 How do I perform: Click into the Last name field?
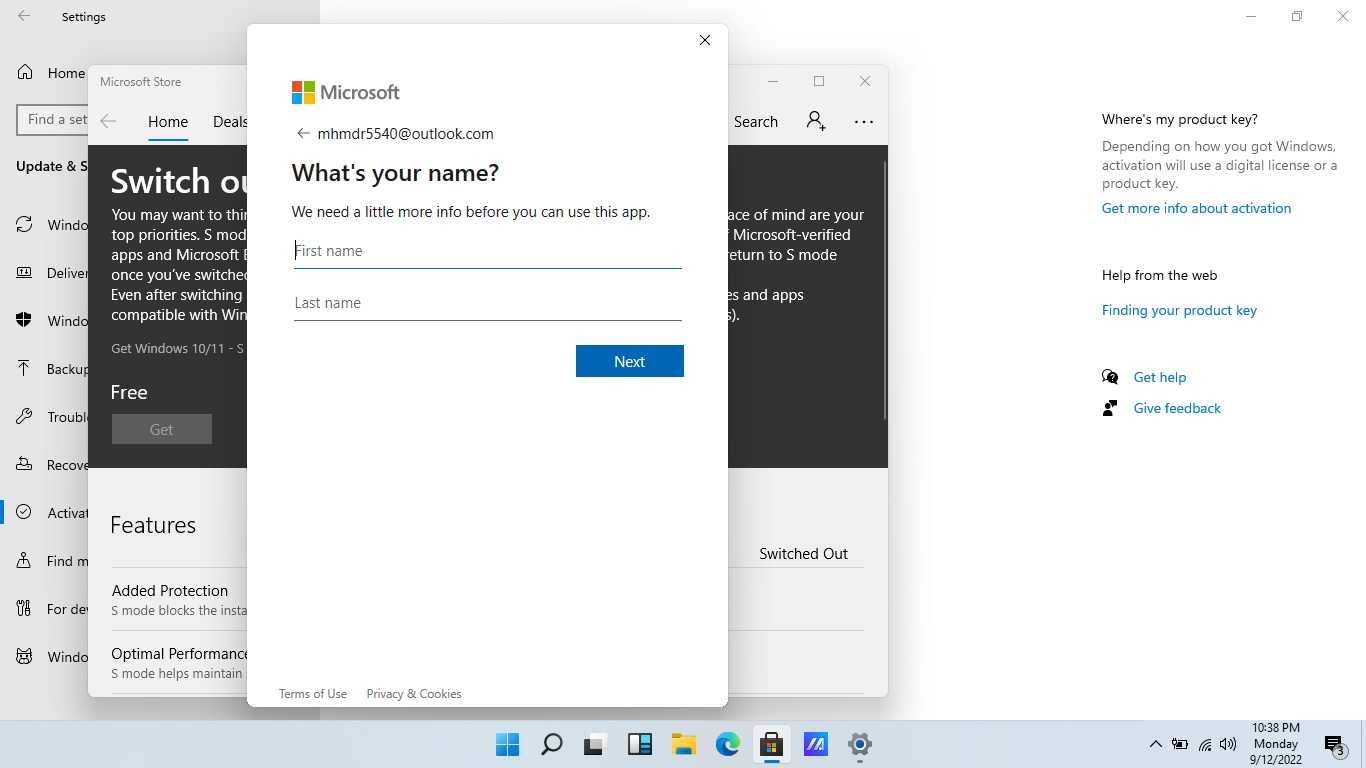click(x=487, y=303)
